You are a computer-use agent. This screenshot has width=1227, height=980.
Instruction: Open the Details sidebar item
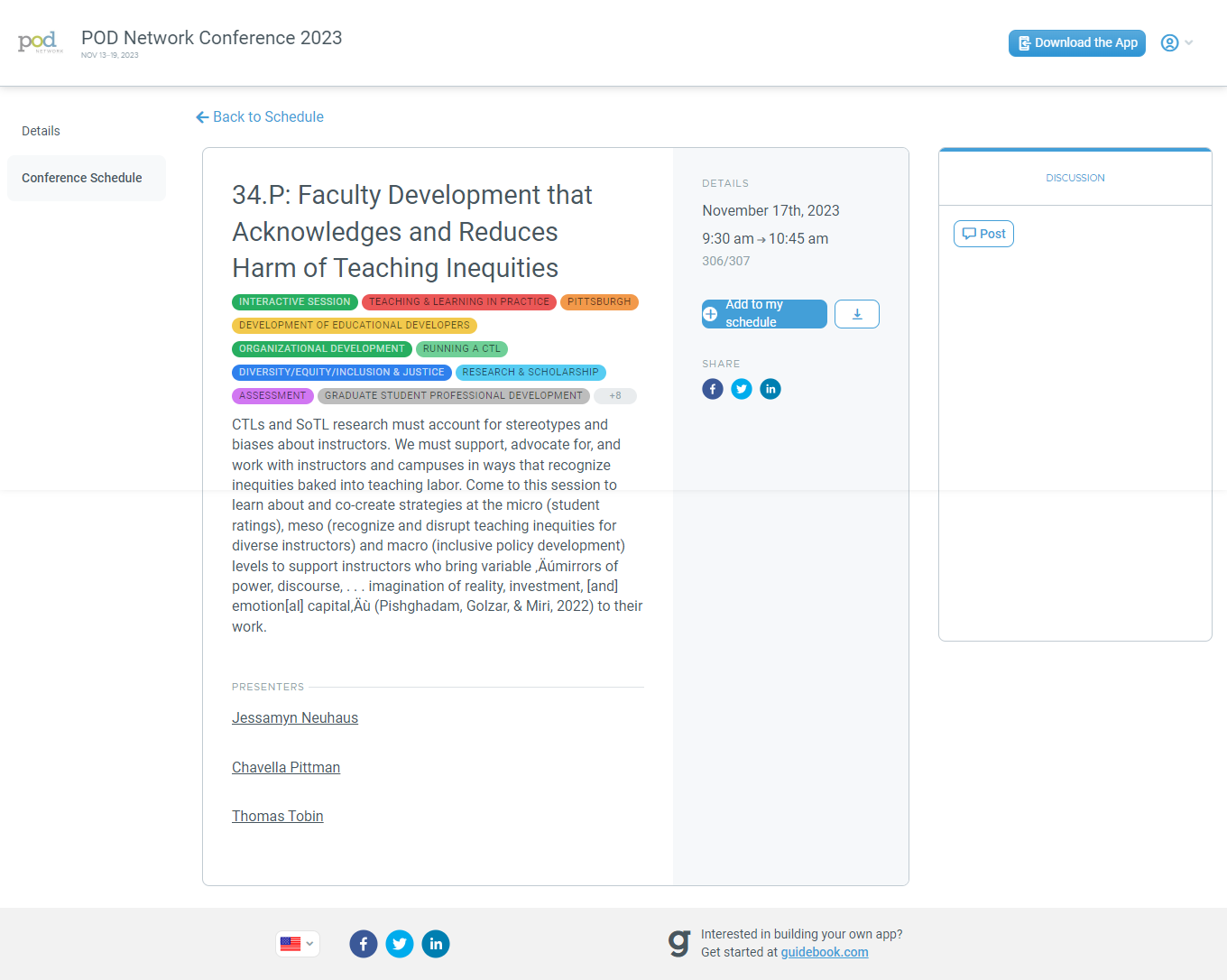tap(42, 131)
